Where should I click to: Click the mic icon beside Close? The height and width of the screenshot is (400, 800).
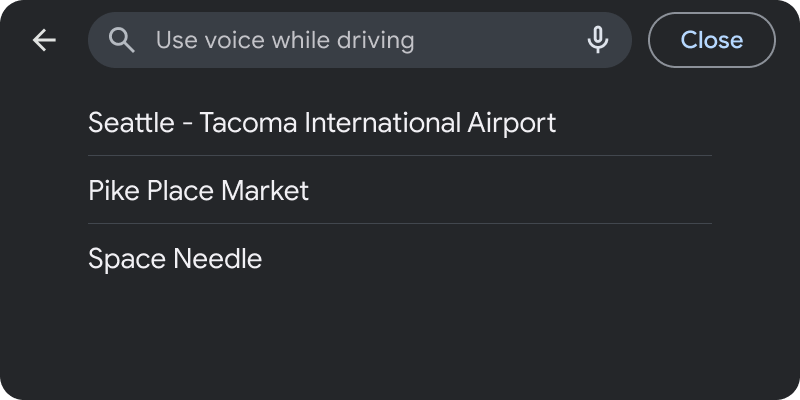coord(597,40)
